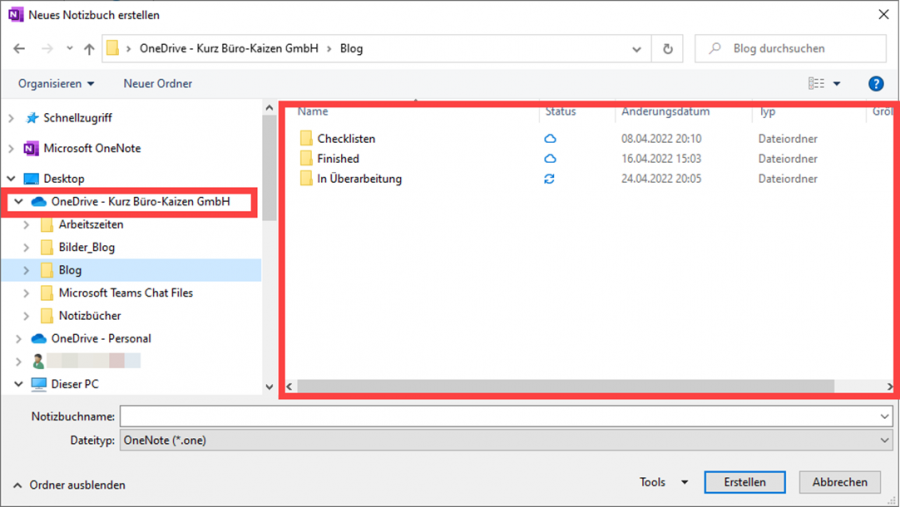The image size is (900, 507).
Task: Select Schnellzugriff in the navigation pane
Action: tap(77, 118)
